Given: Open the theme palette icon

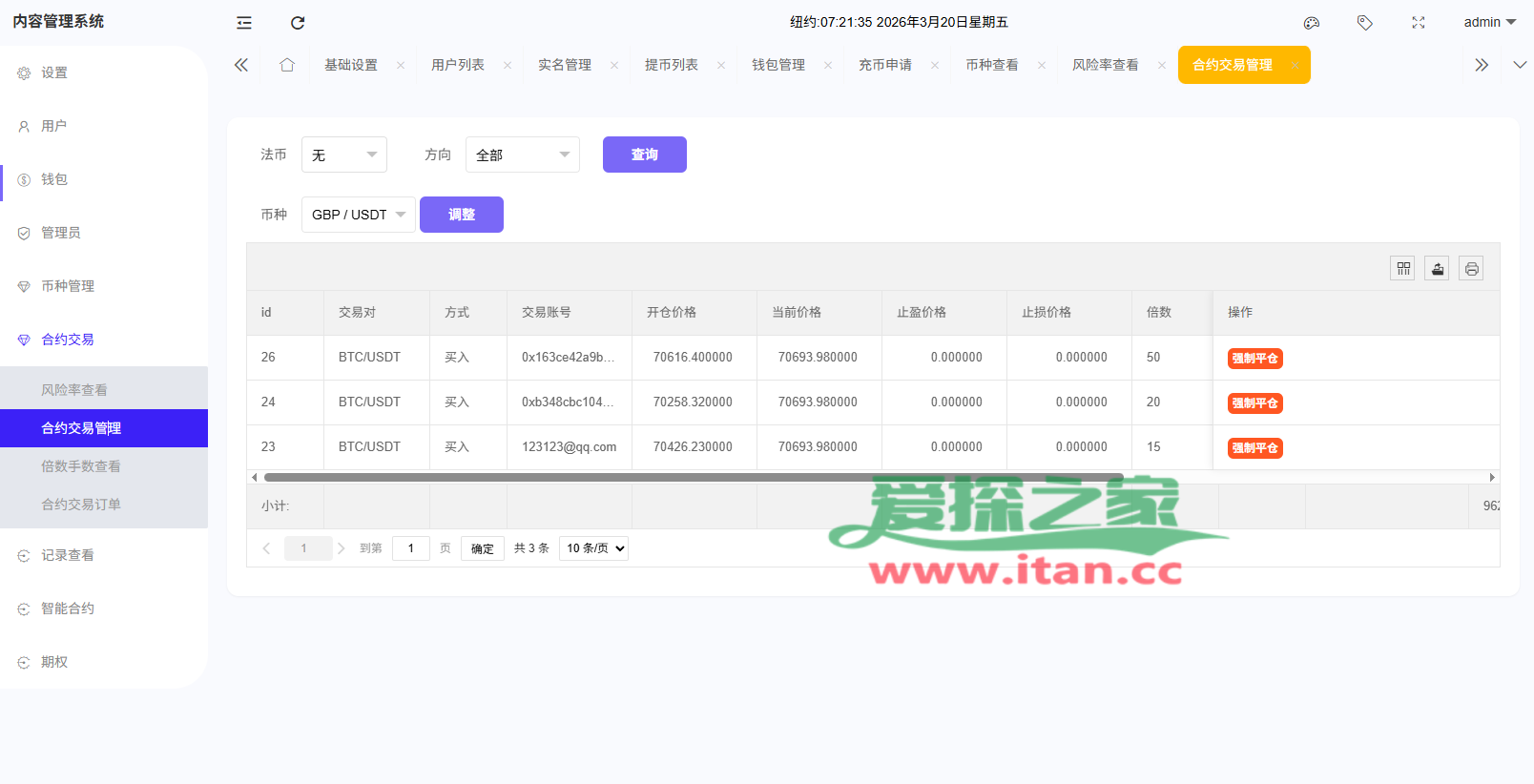Looking at the screenshot, I should click(x=1312, y=23).
